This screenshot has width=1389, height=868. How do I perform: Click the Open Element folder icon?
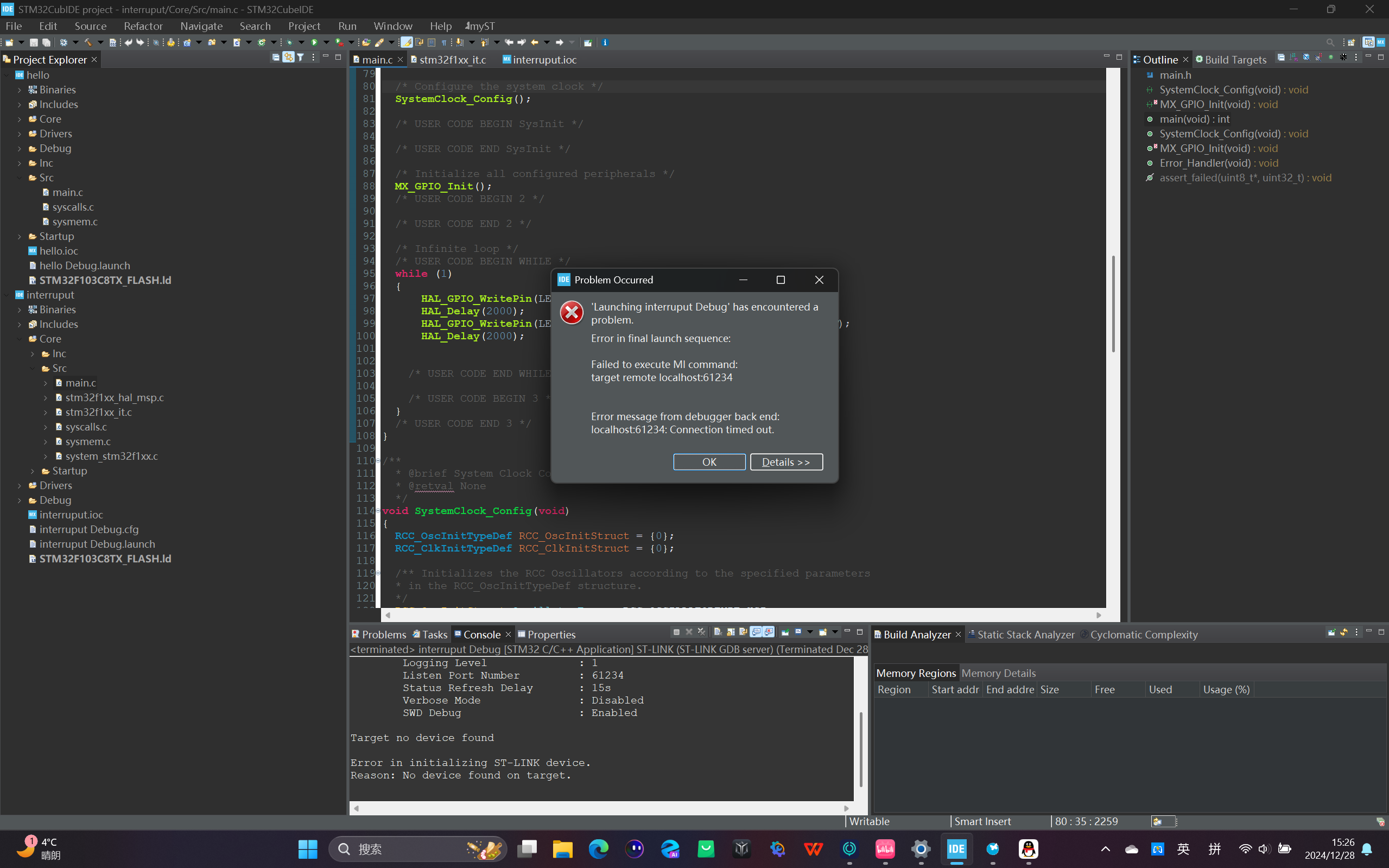(367, 42)
